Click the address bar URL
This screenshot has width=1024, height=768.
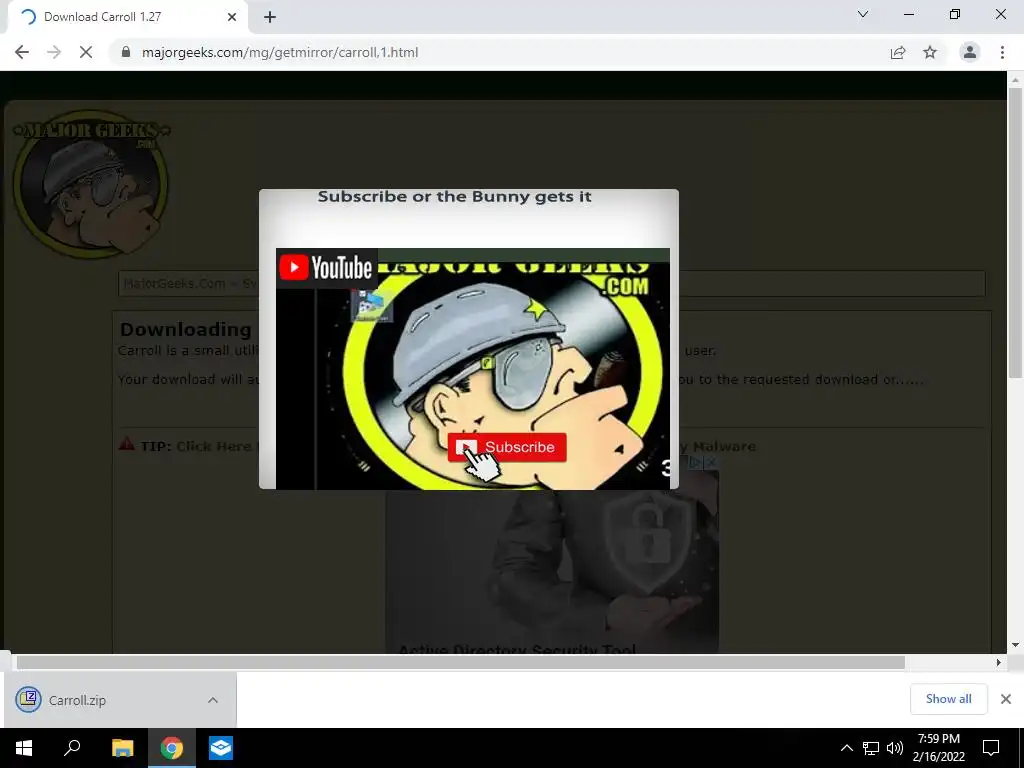click(280, 52)
